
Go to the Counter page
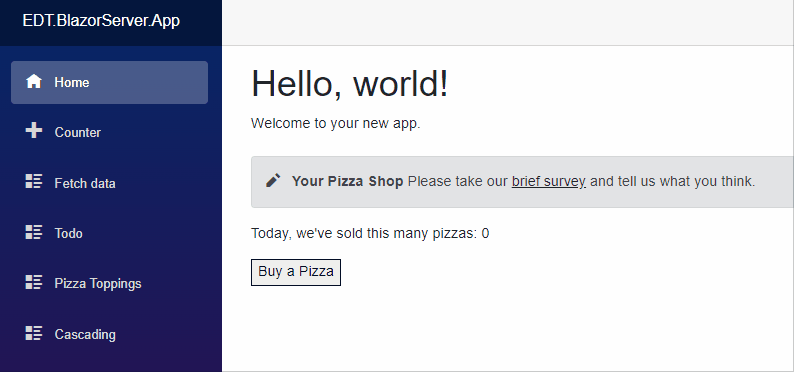click(109, 133)
